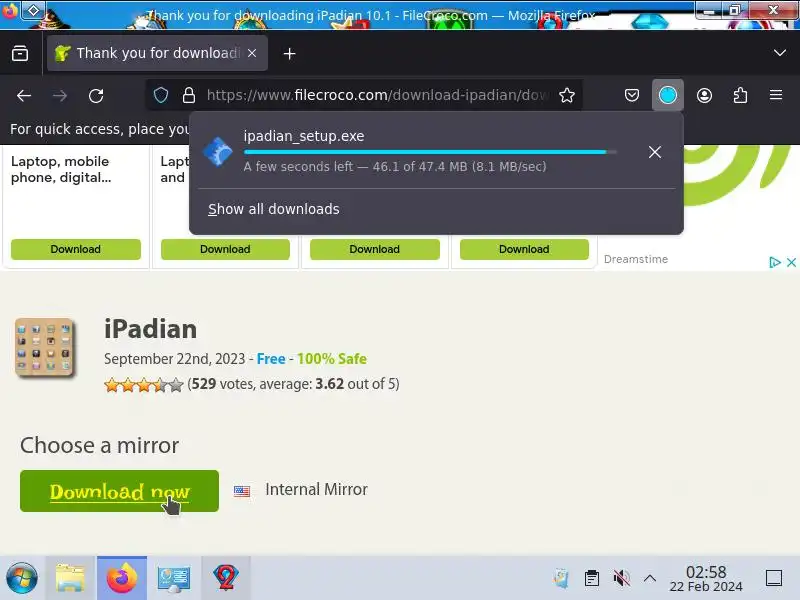Open the Firefox View button
Image resolution: width=800 pixels, height=600 pixels.
(x=20, y=53)
